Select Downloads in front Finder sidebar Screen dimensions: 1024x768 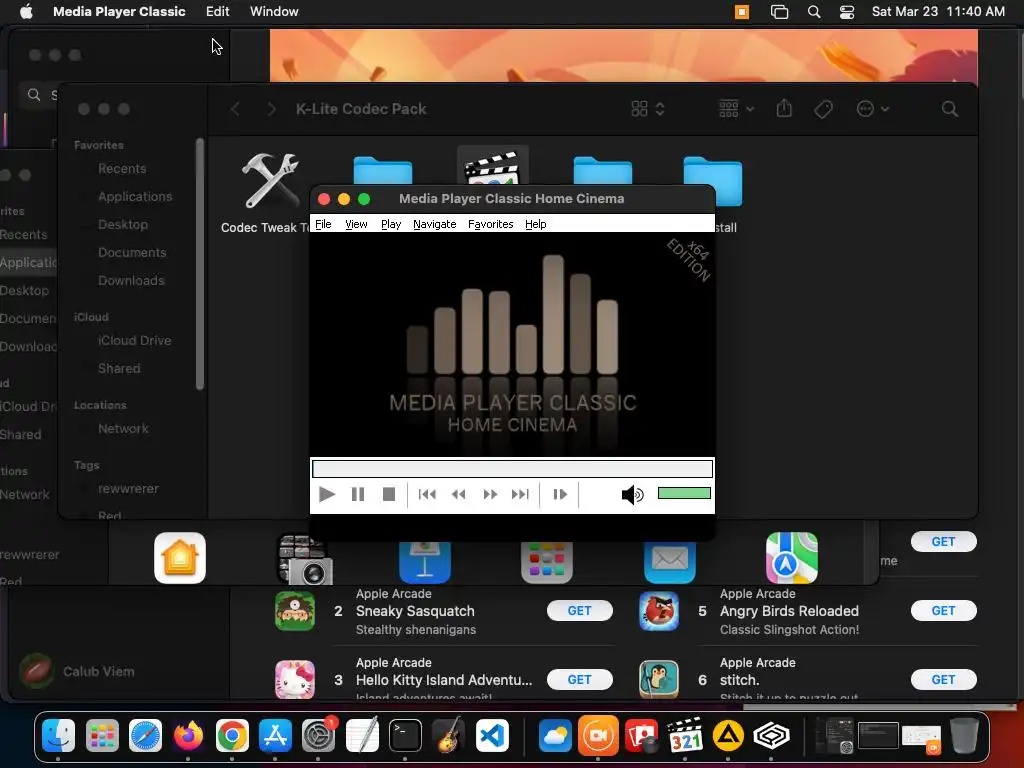click(x=131, y=281)
